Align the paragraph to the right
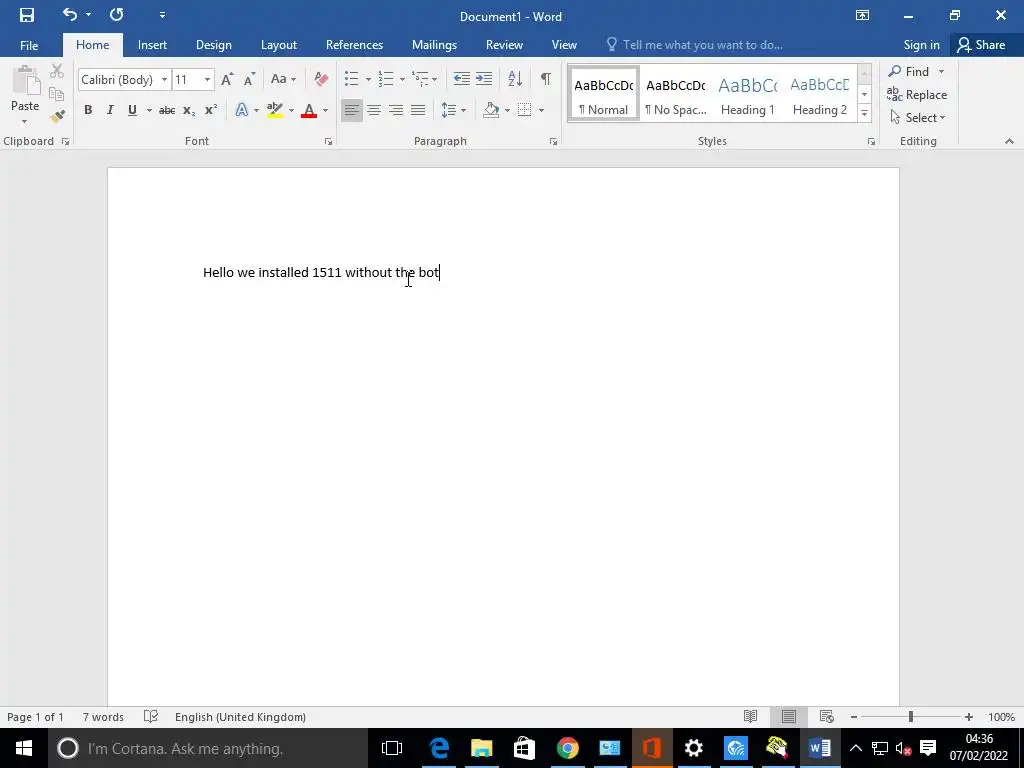The height and width of the screenshot is (768, 1024). pyautogui.click(x=396, y=110)
